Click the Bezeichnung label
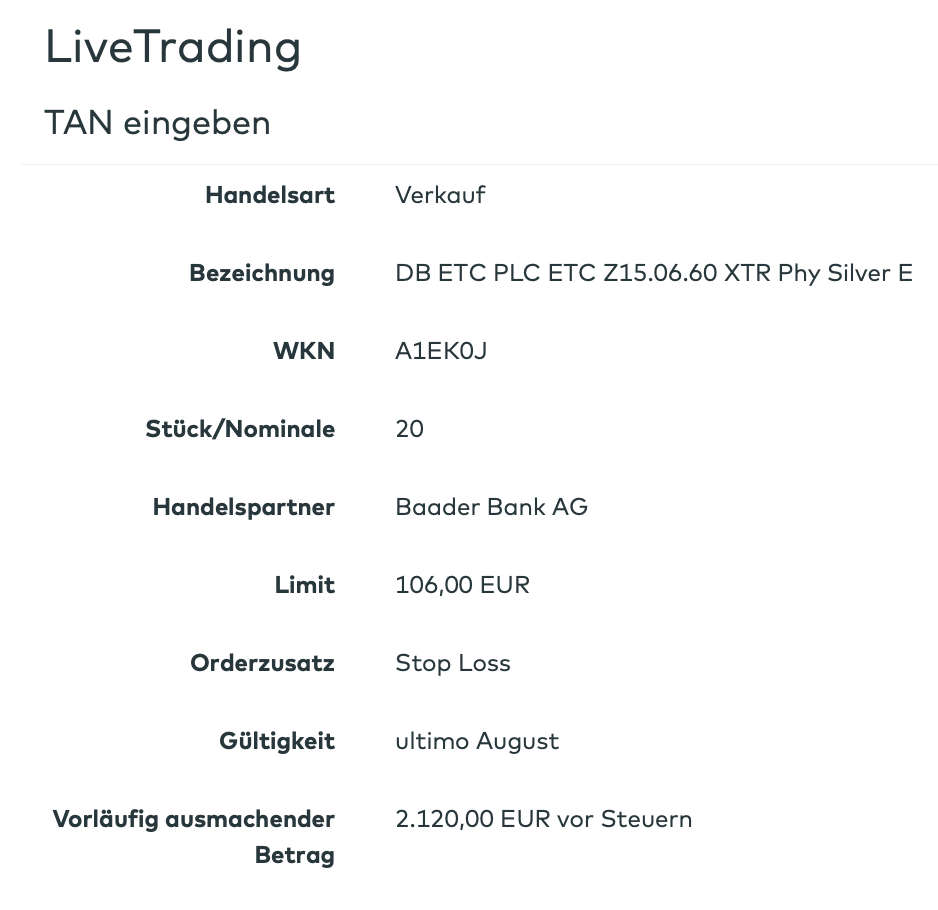Image resolution: width=938 pixels, height=910 pixels. point(262,273)
